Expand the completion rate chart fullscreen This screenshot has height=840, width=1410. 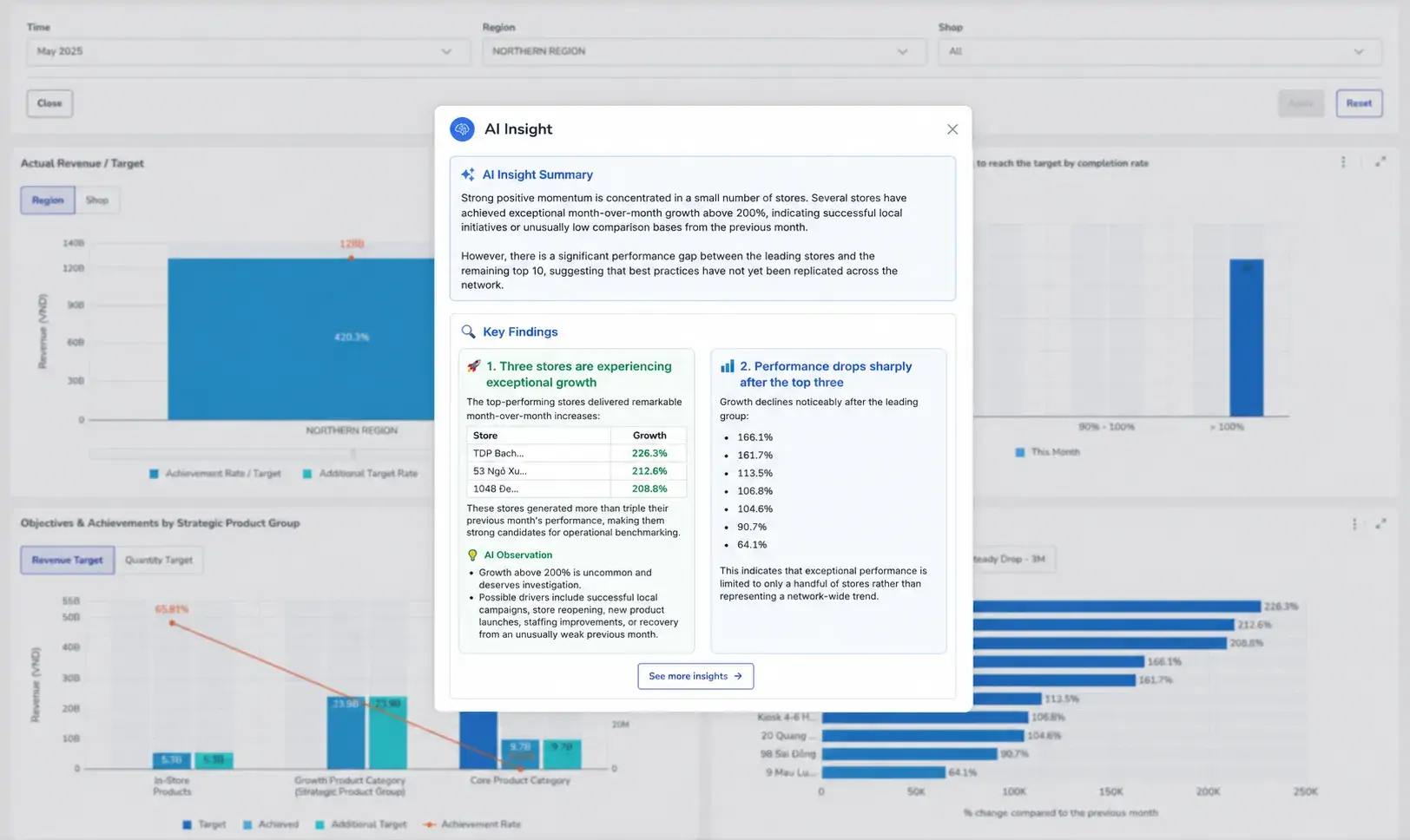click(1380, 162)
